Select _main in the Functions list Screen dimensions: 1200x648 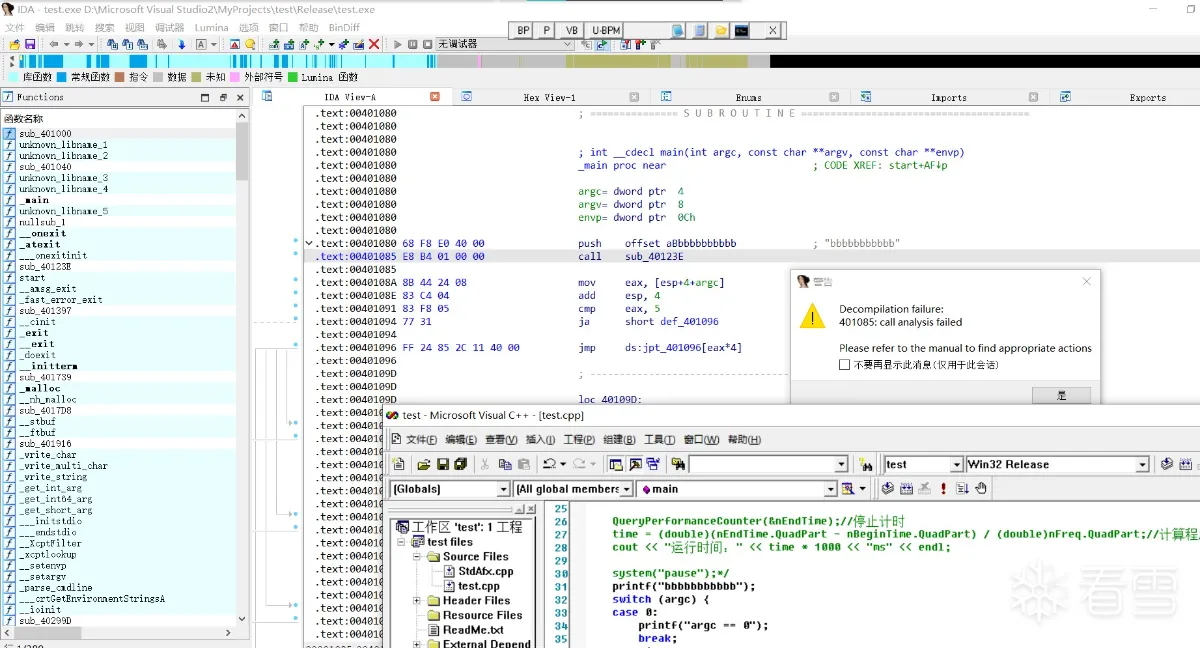[x=34, y=200]
